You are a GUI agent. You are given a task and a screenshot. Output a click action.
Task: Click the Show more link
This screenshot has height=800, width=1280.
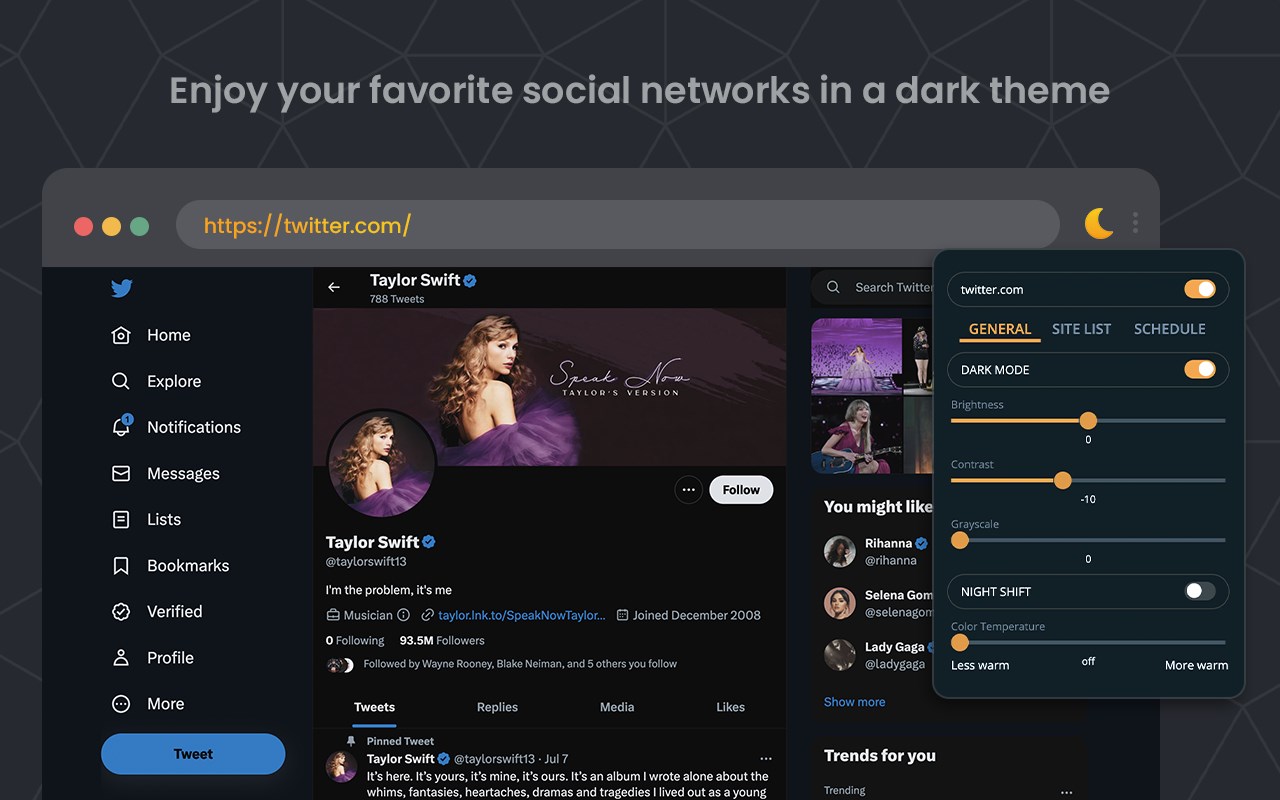(x=854, y=702)
